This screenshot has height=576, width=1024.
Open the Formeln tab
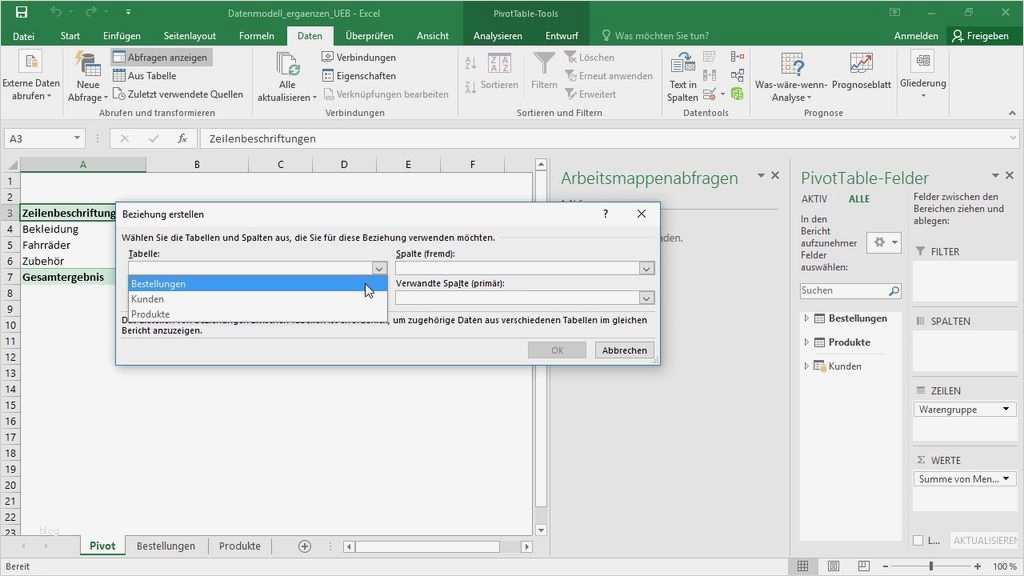[x=256, y=36]
